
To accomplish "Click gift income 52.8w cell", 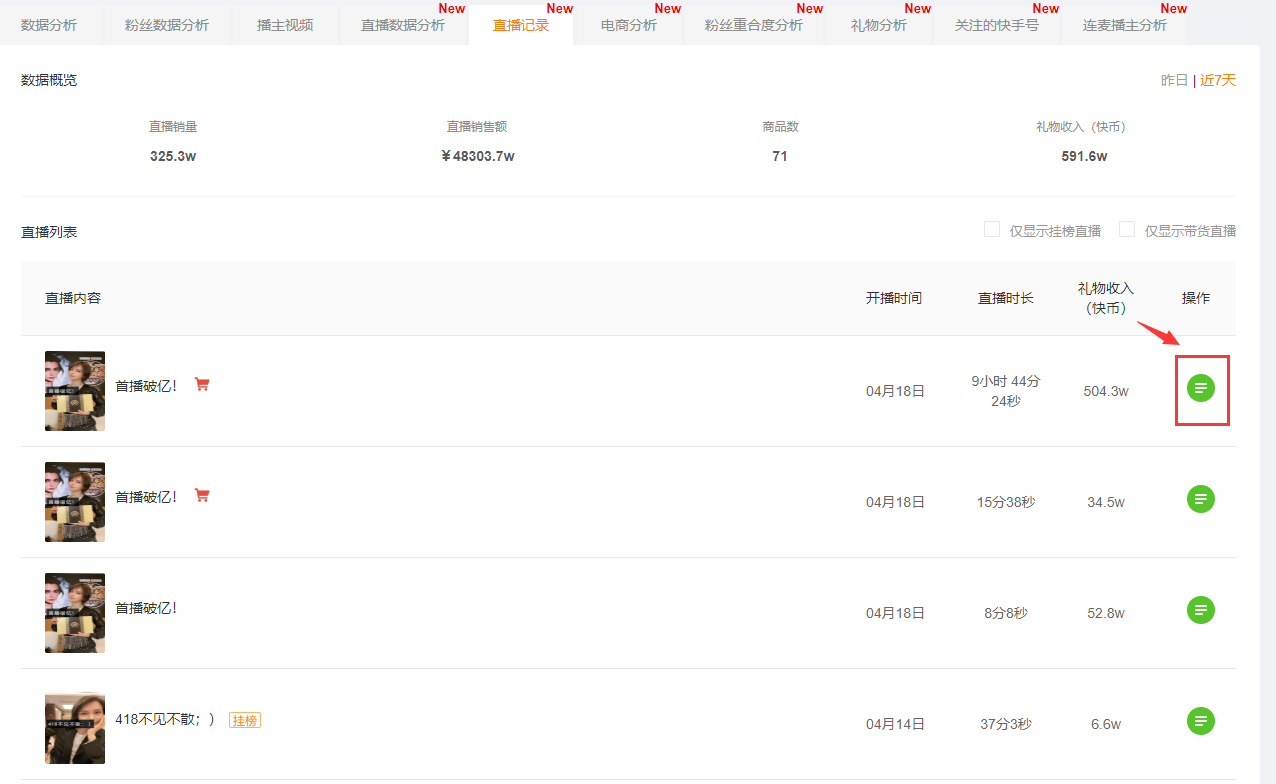I will [x=1106, y=613].
